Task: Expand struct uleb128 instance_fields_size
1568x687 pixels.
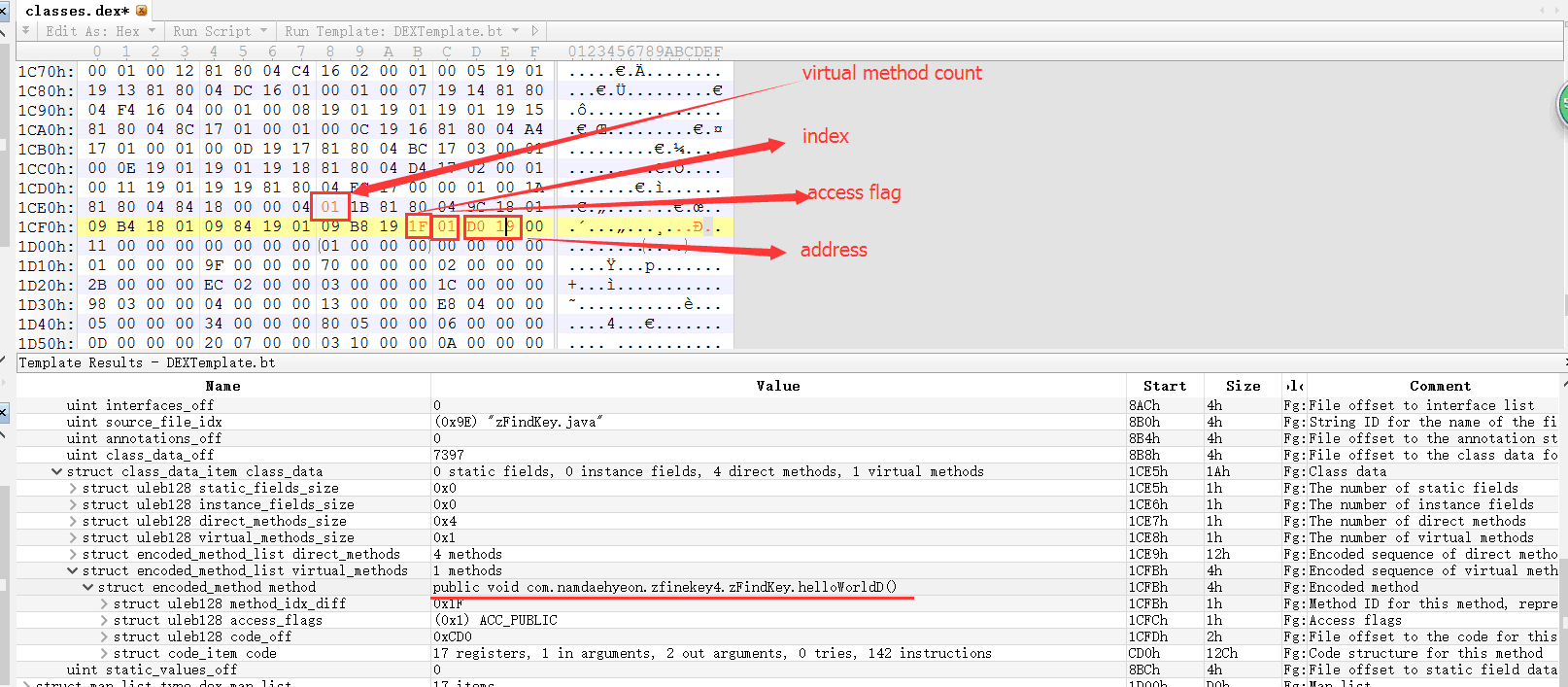Action: tap(73, 504)
